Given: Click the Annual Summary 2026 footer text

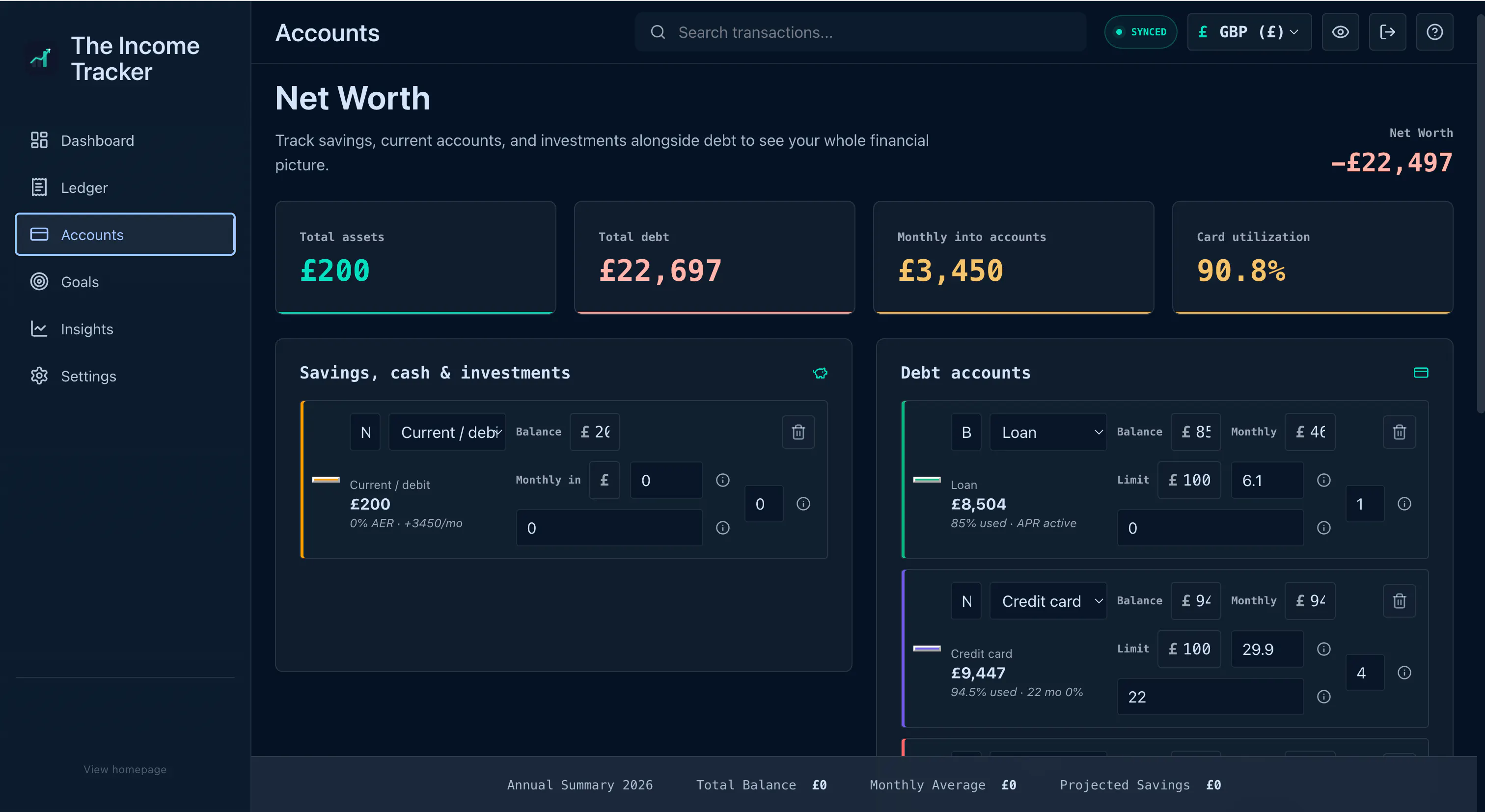Looking at the screenshot, I should (x=580, y=785).
